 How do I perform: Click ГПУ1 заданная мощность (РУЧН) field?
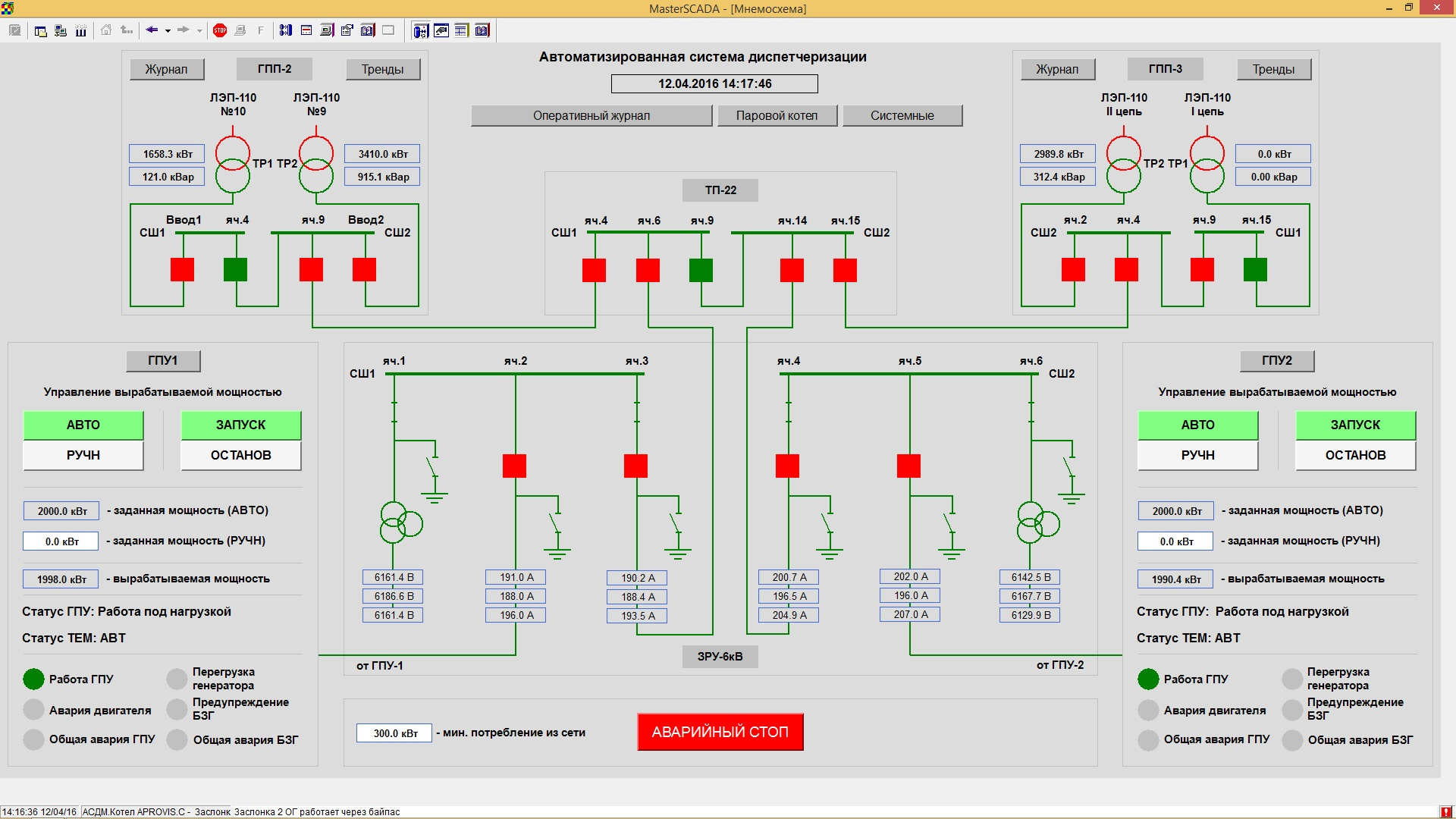click(61, 541)
